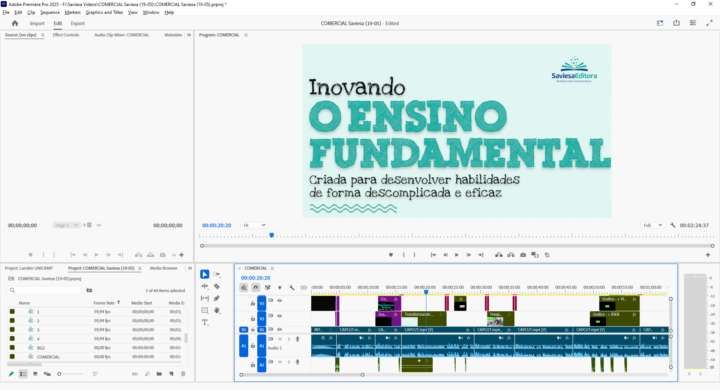This screenshot has width=720, height=390.
Task: Toggle V2 track output eye
Action: click(x=280, y=316)
